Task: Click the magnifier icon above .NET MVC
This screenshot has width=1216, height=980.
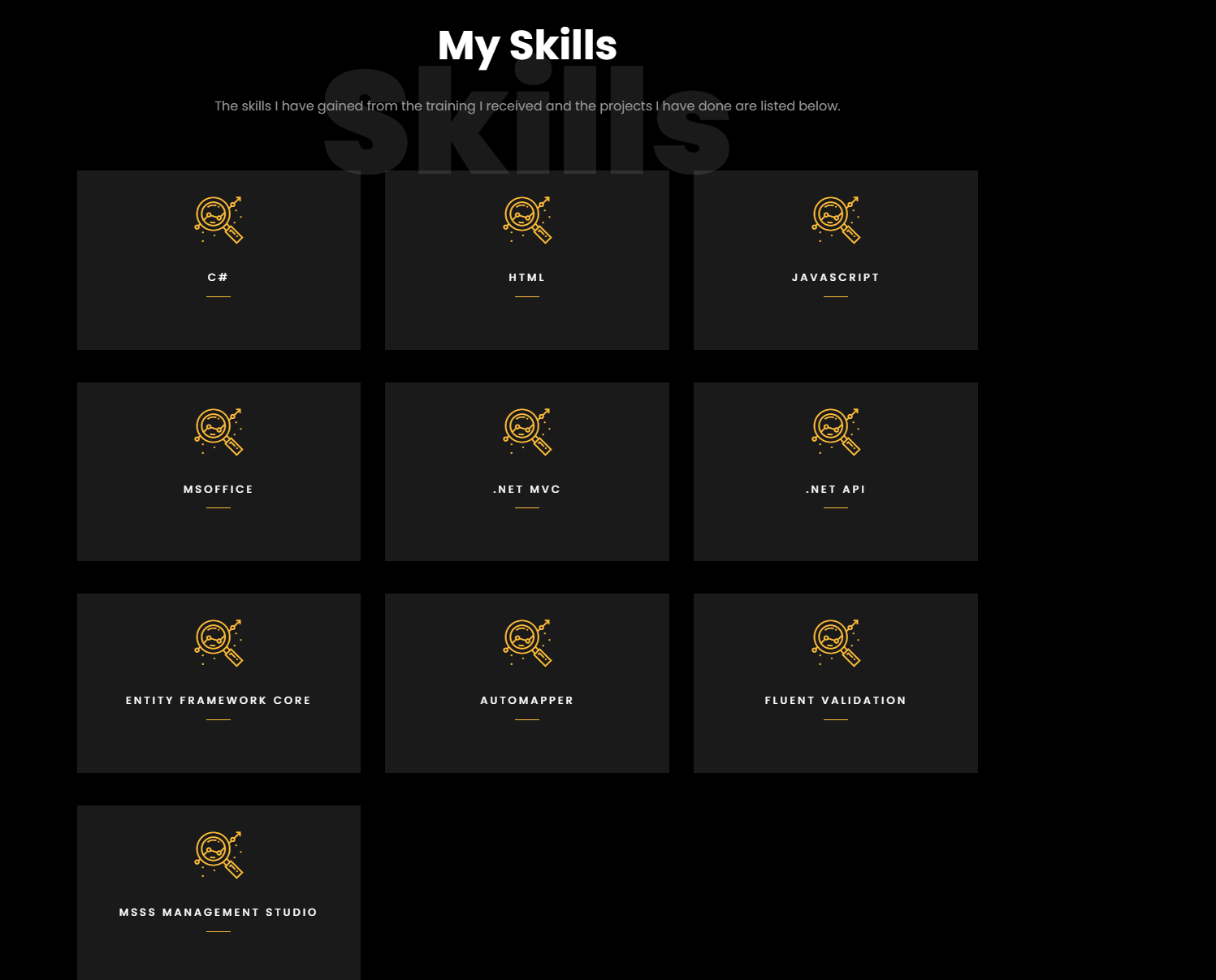Action: tap(526, 431)
